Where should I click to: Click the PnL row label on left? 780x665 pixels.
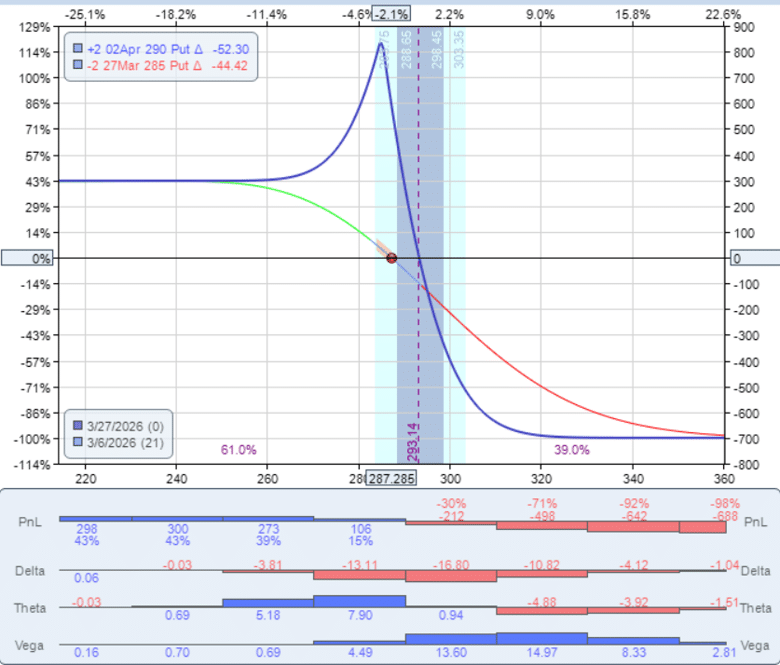29,522
